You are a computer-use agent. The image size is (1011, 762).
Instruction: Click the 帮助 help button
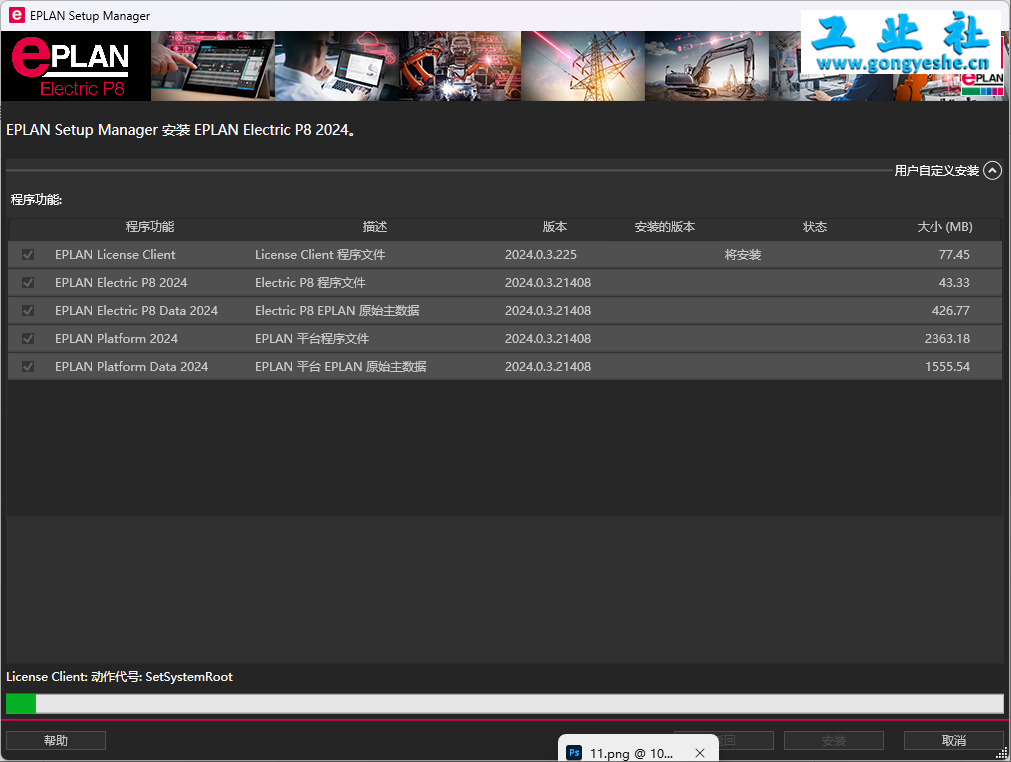[x=56, y=741]
